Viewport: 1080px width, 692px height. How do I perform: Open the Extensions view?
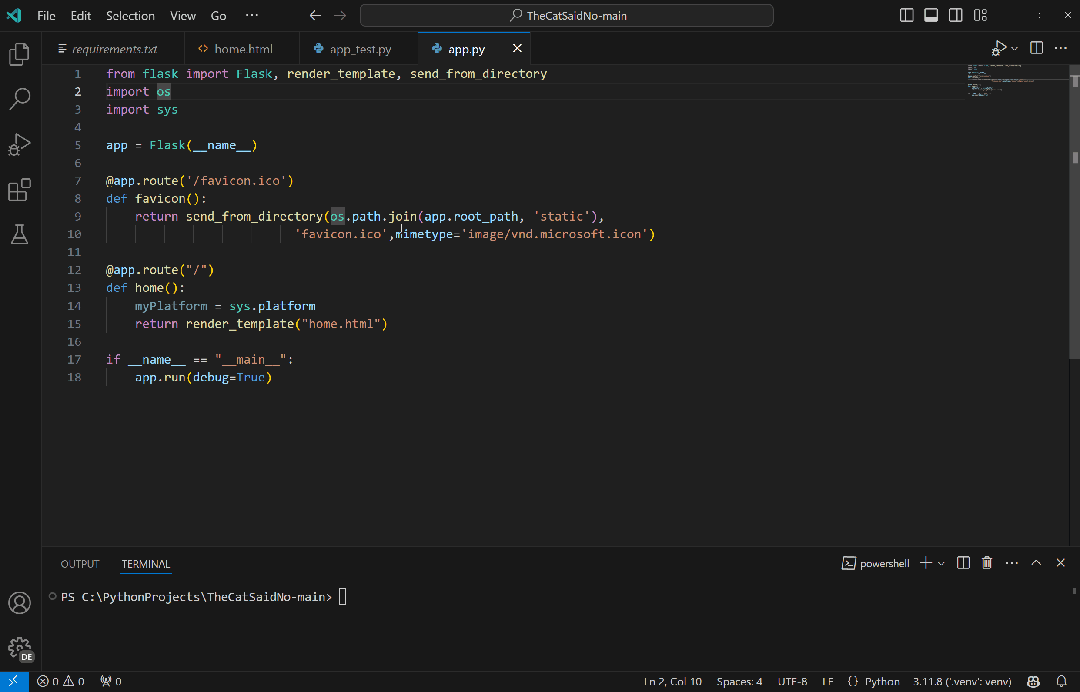[20, 189]
